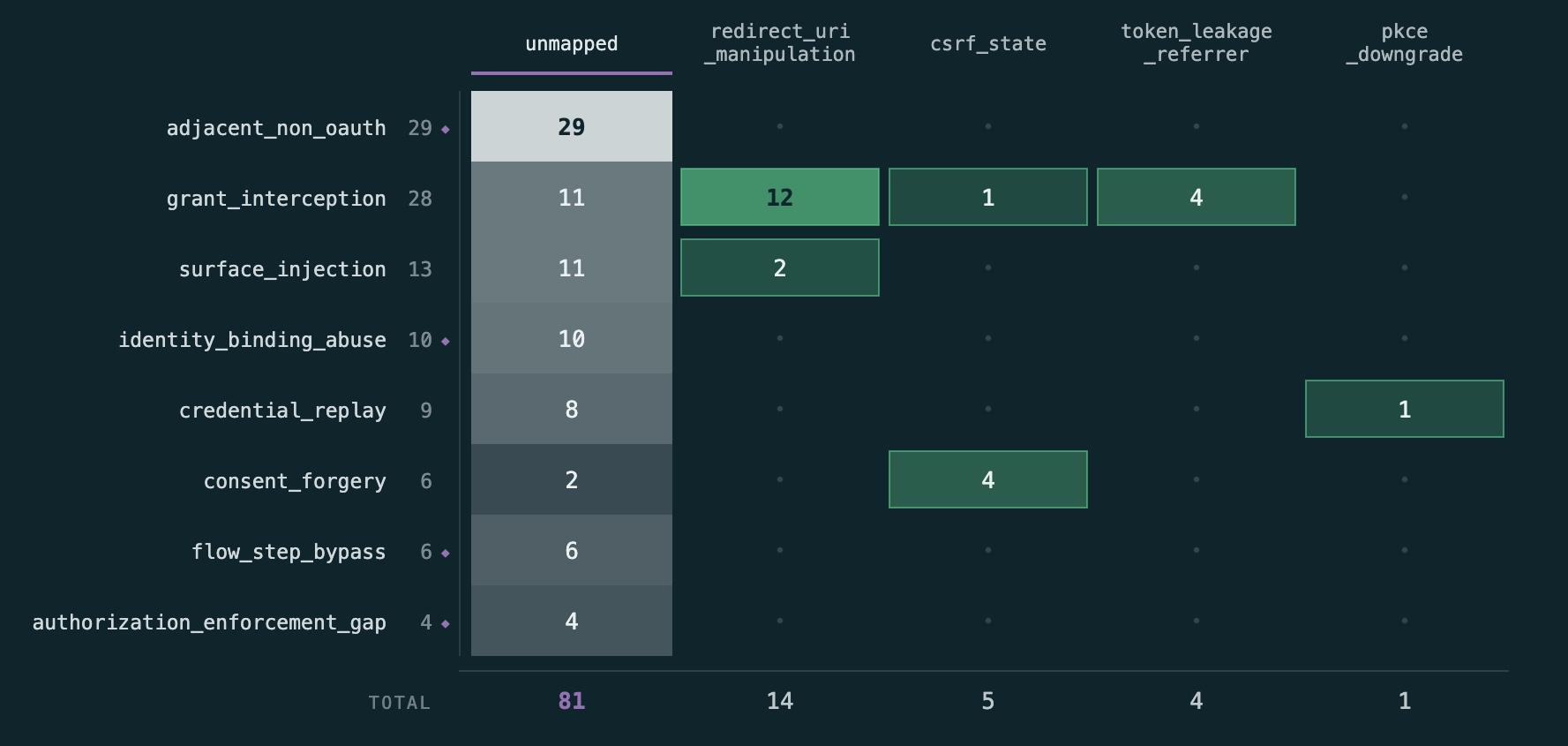Click the row total 6 for consent_forgery
1568x746 pixels.
(426, 481)
